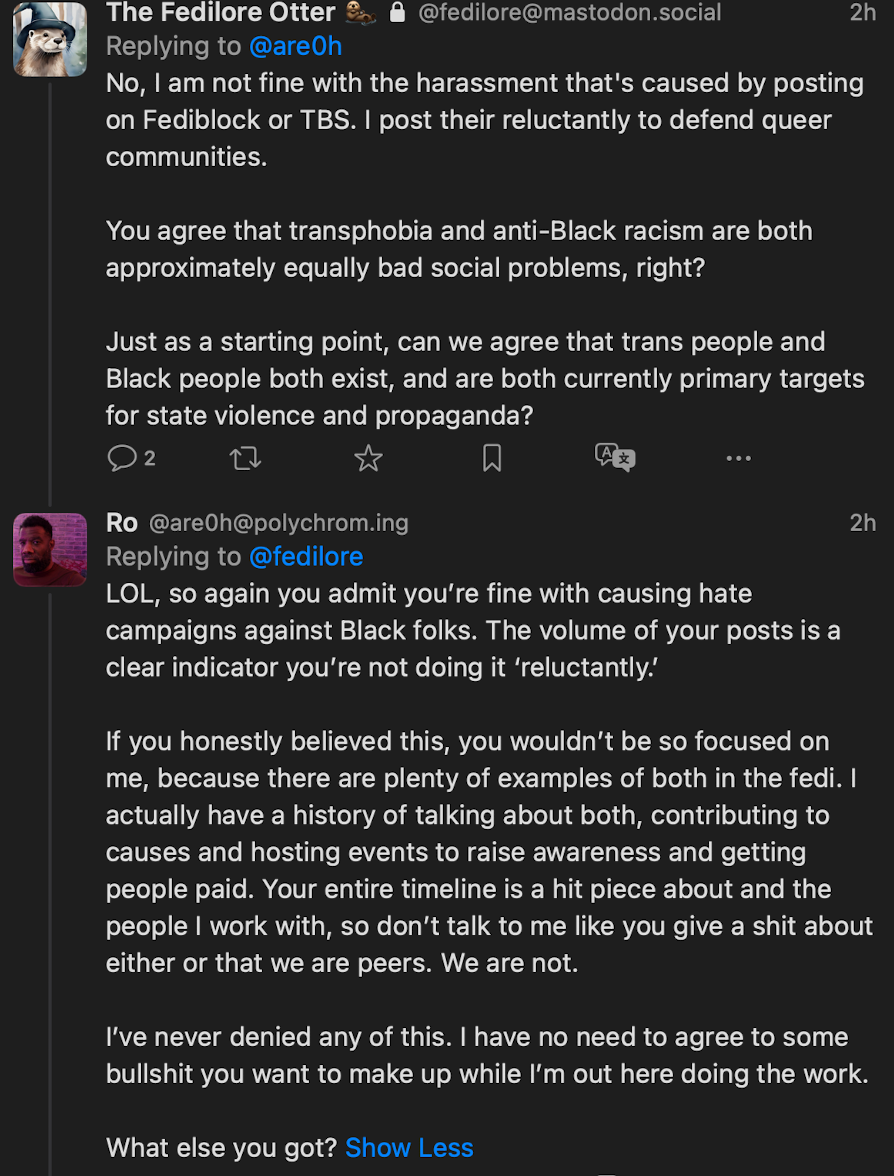Click the @are0h@polychrom.ing handle
The image size is (894, 1176).
pyautogui.click(x=279, y=522)
